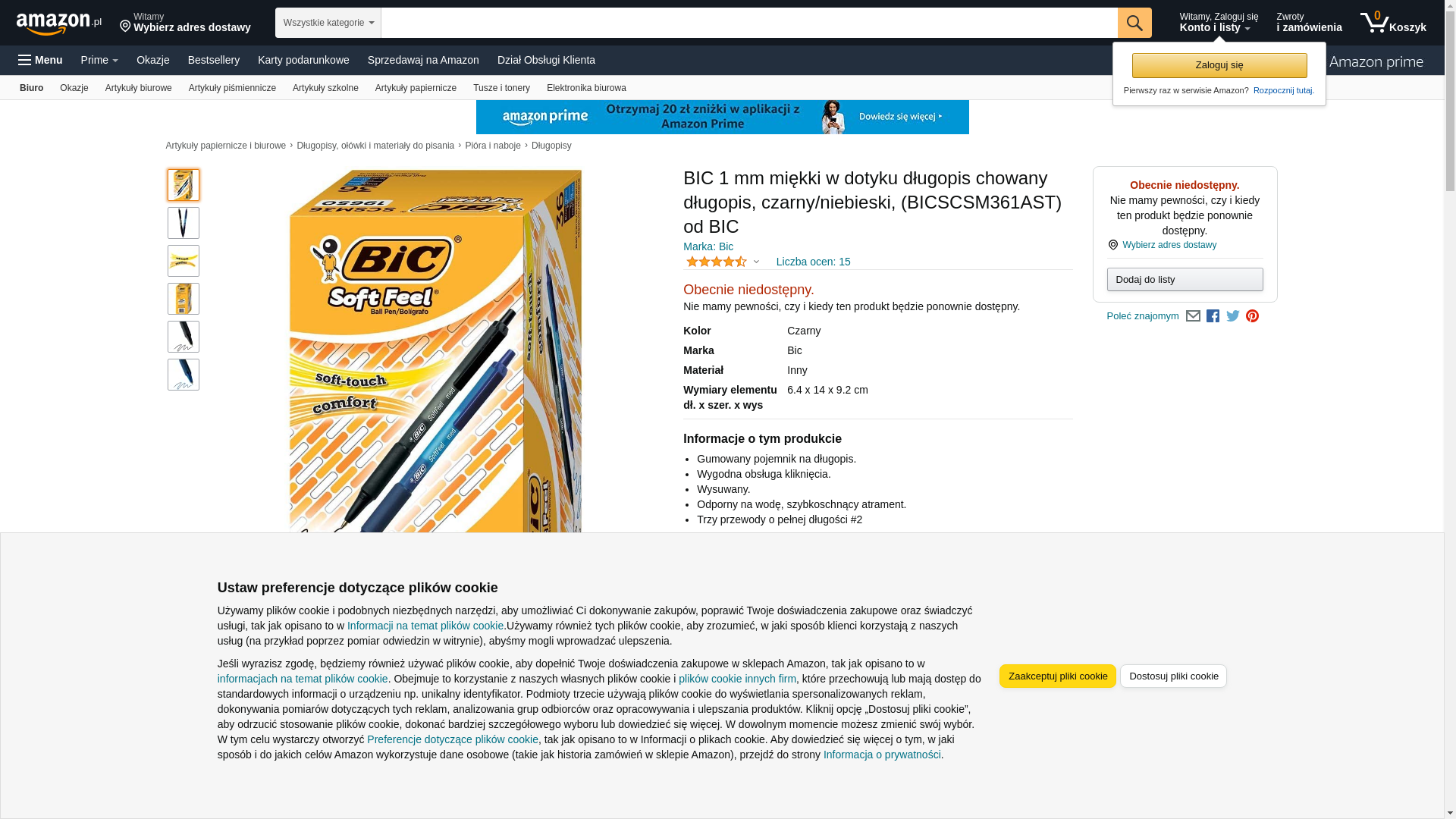Share product via email envelope icon
This screenshot has height=819, width=1456.
(x=1193, y=316)
